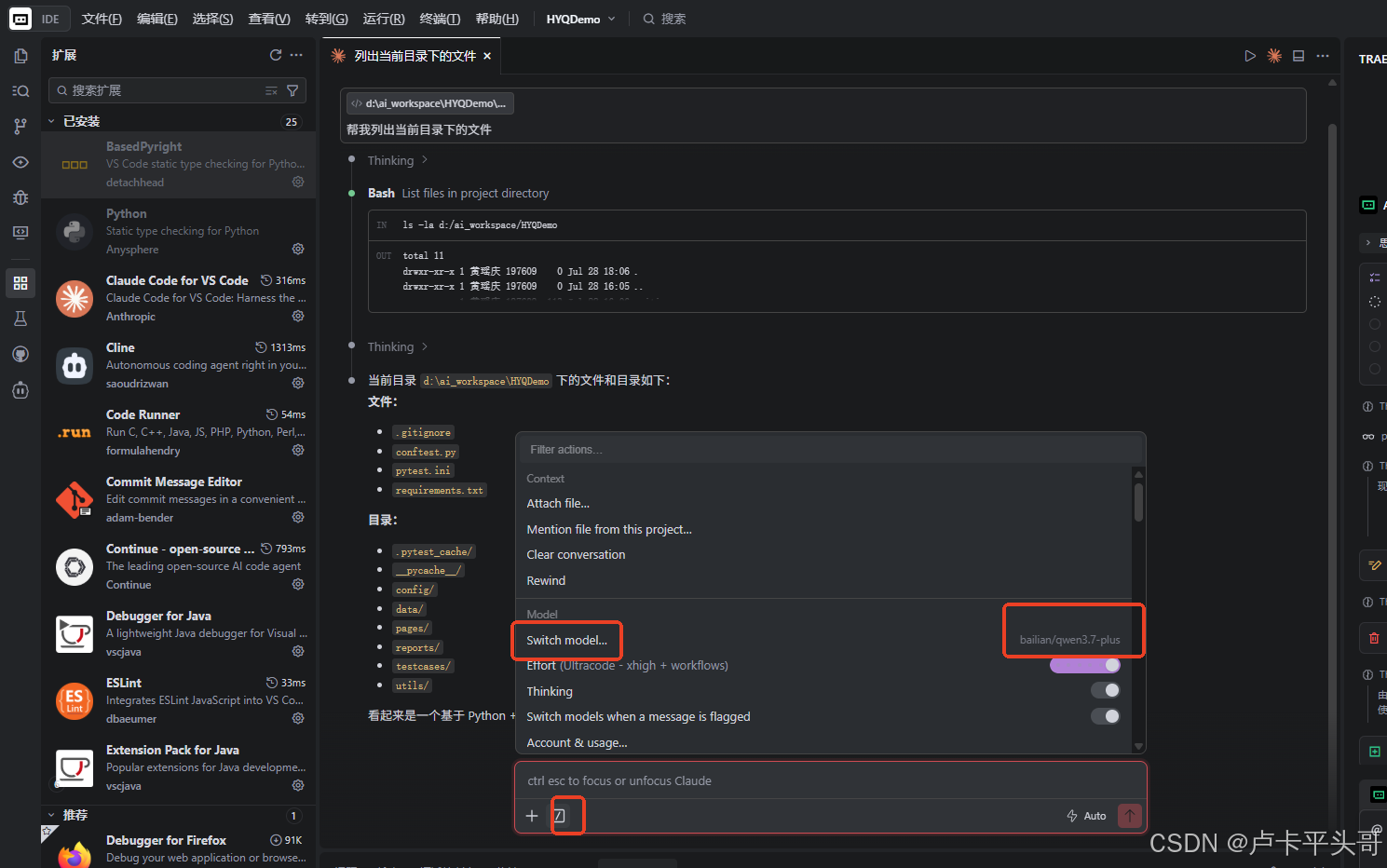Expand the collapsed block in right TRAE panel
Screen dimensions: 1387x868
(x=1367, y=242)
